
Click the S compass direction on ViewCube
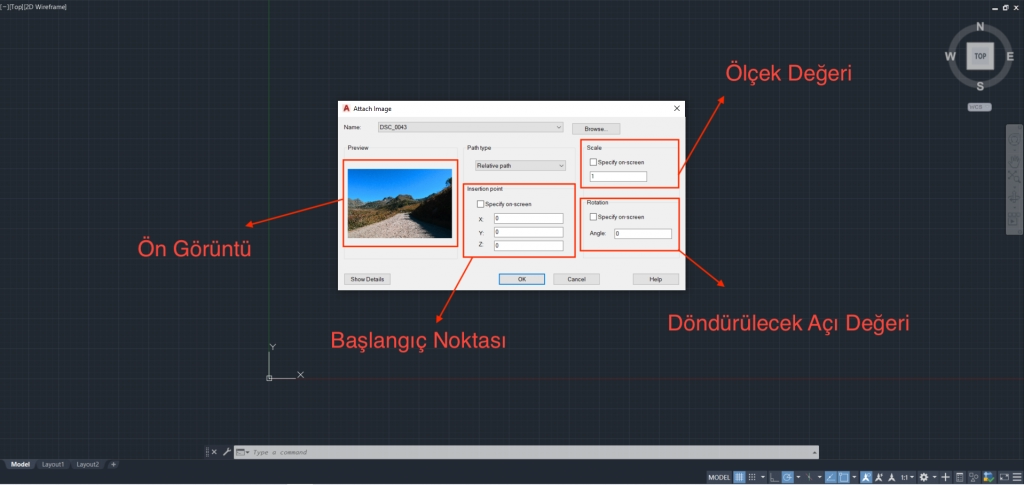point(980,86)
